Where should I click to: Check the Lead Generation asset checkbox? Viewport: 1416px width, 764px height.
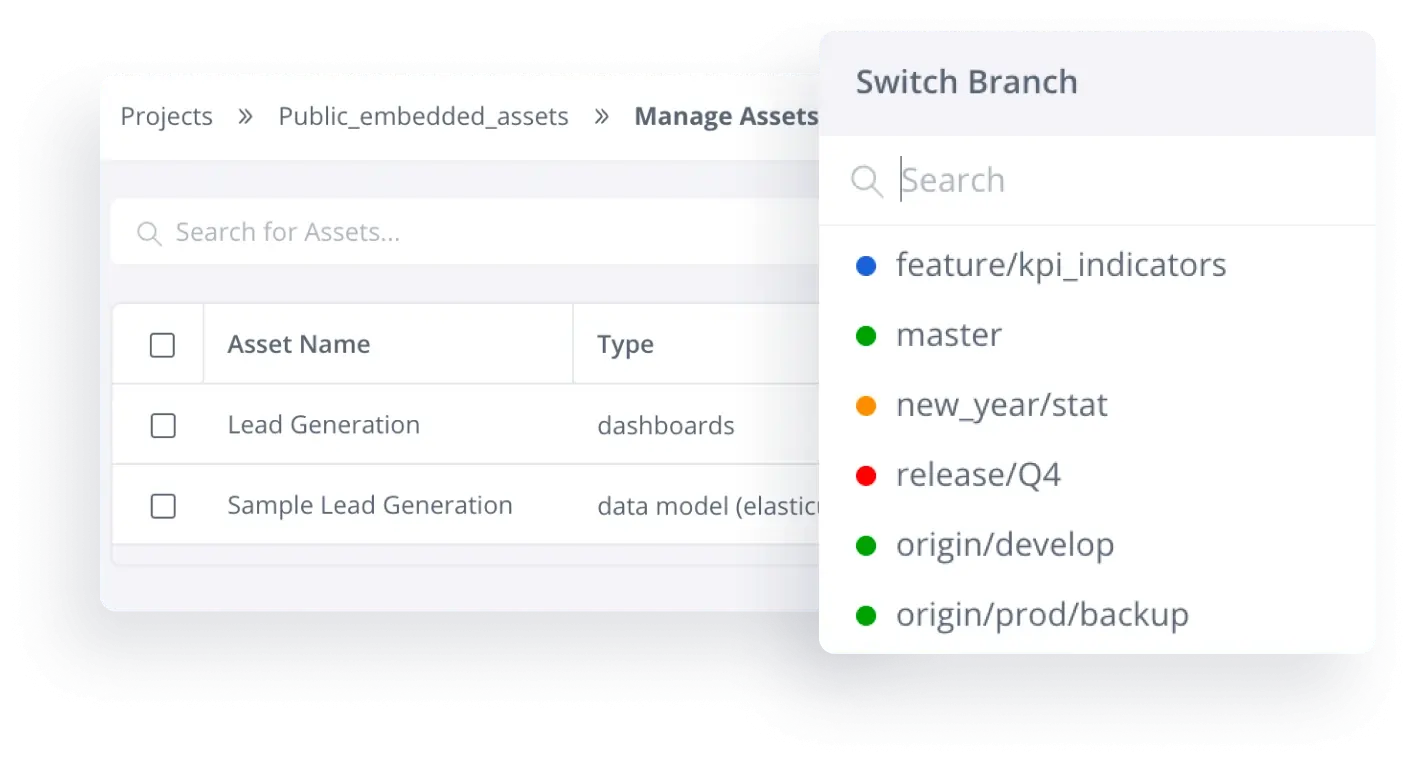[162, 424]
